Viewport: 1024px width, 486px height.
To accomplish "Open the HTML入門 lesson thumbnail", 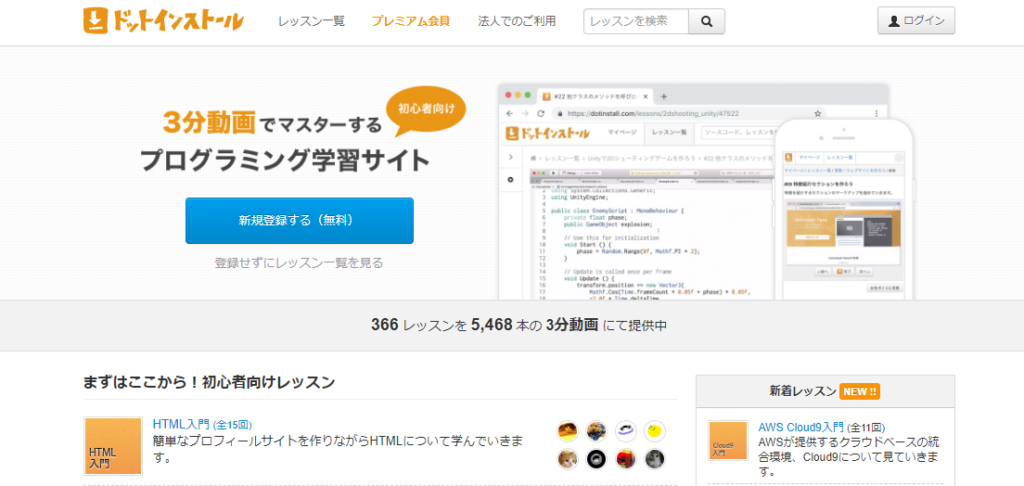I will [x=112, y=445].
